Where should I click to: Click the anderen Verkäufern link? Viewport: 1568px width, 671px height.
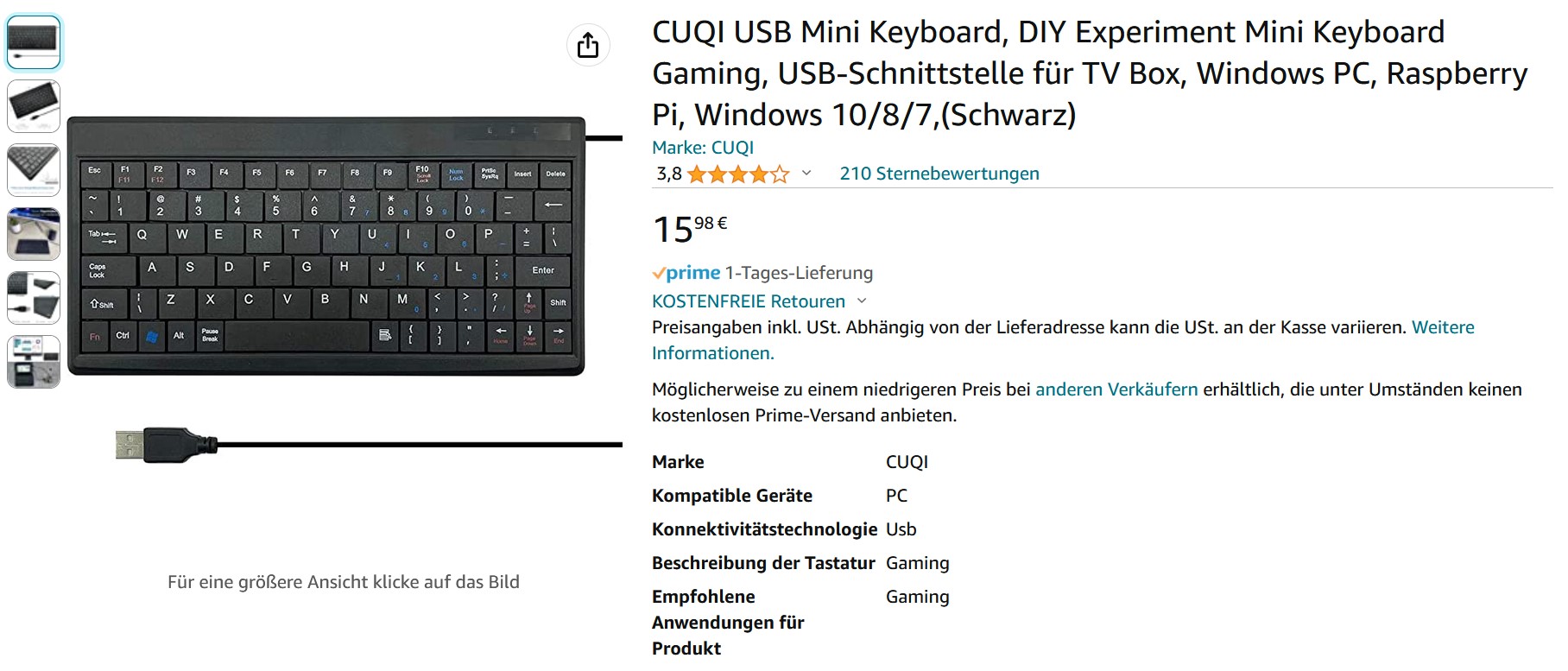point(1116,389)
